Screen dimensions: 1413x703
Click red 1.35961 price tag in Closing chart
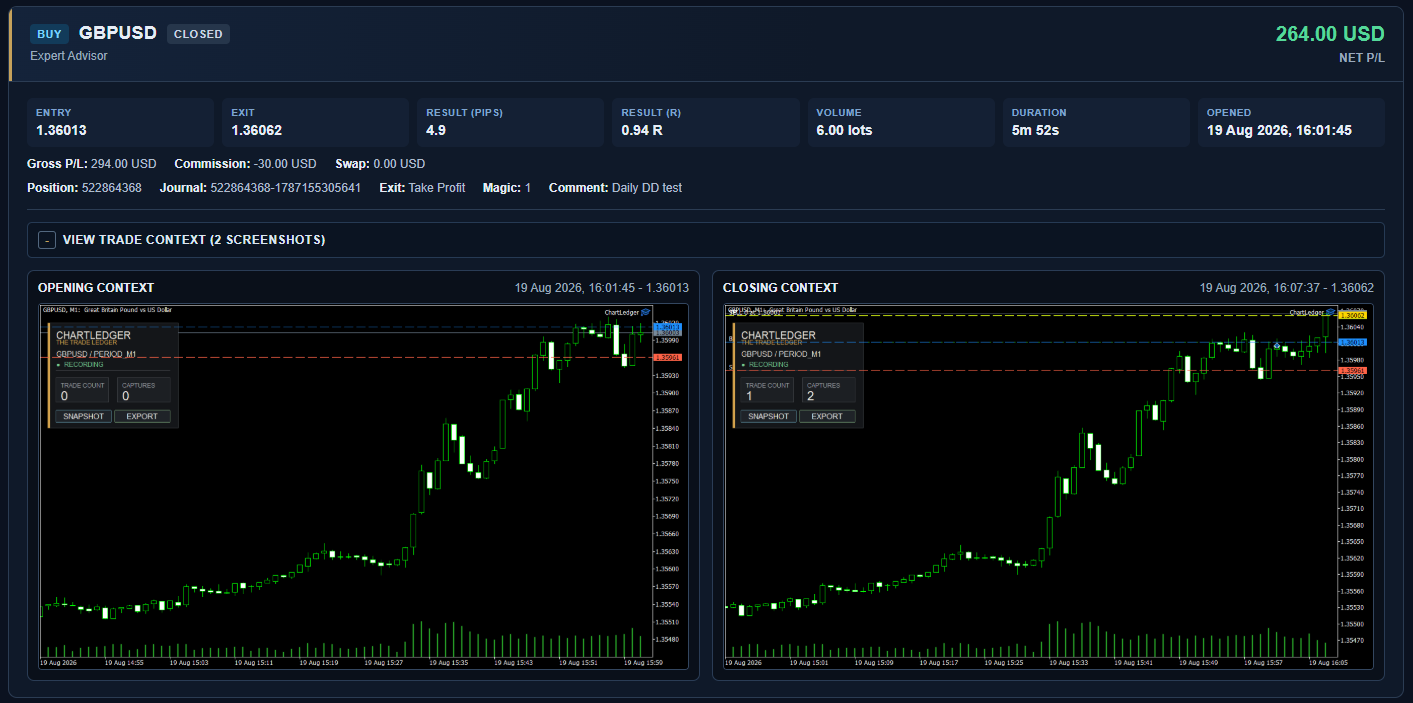[1352, 371]
